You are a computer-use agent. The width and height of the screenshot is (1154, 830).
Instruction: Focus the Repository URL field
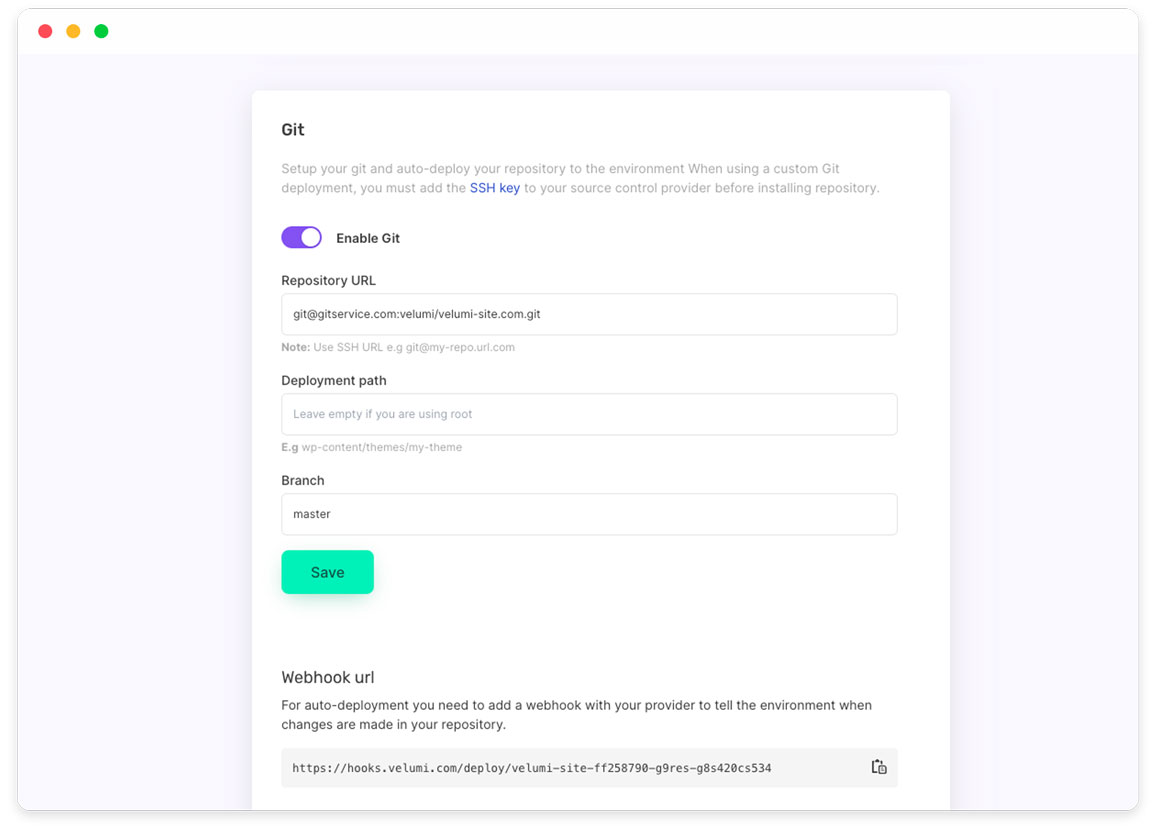point(589,314)
